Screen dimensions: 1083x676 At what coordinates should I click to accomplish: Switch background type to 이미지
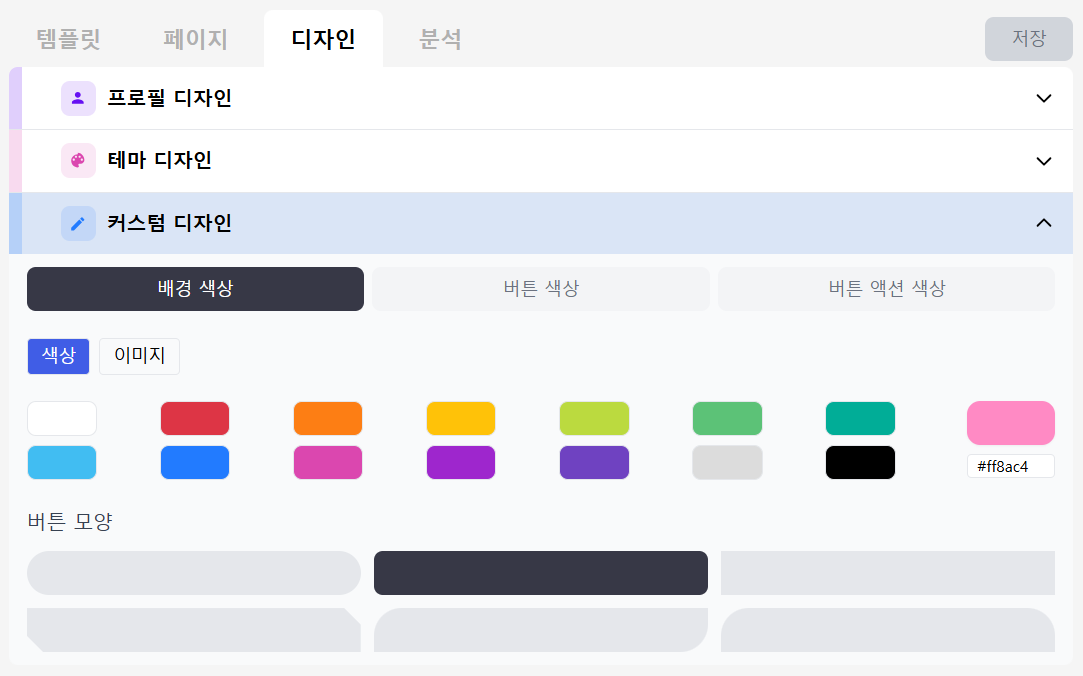coord(139,356)
